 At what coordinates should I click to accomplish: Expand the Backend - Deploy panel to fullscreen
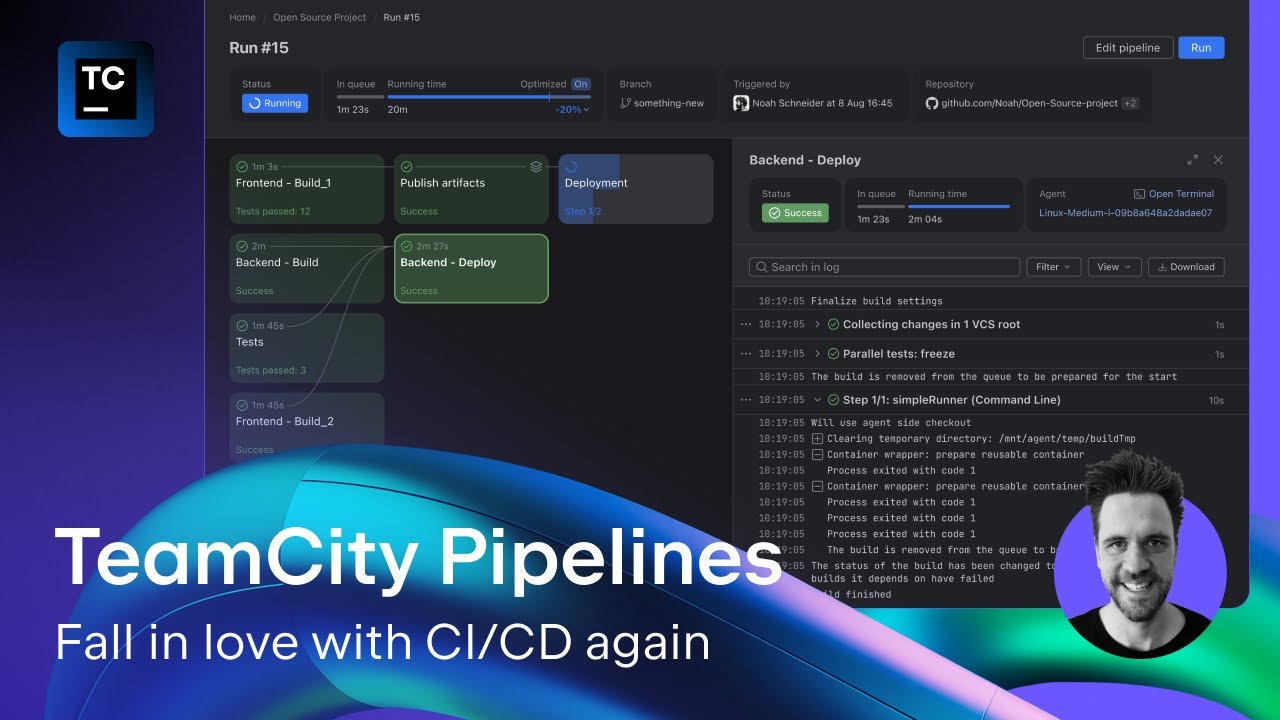coord(1192,160)
